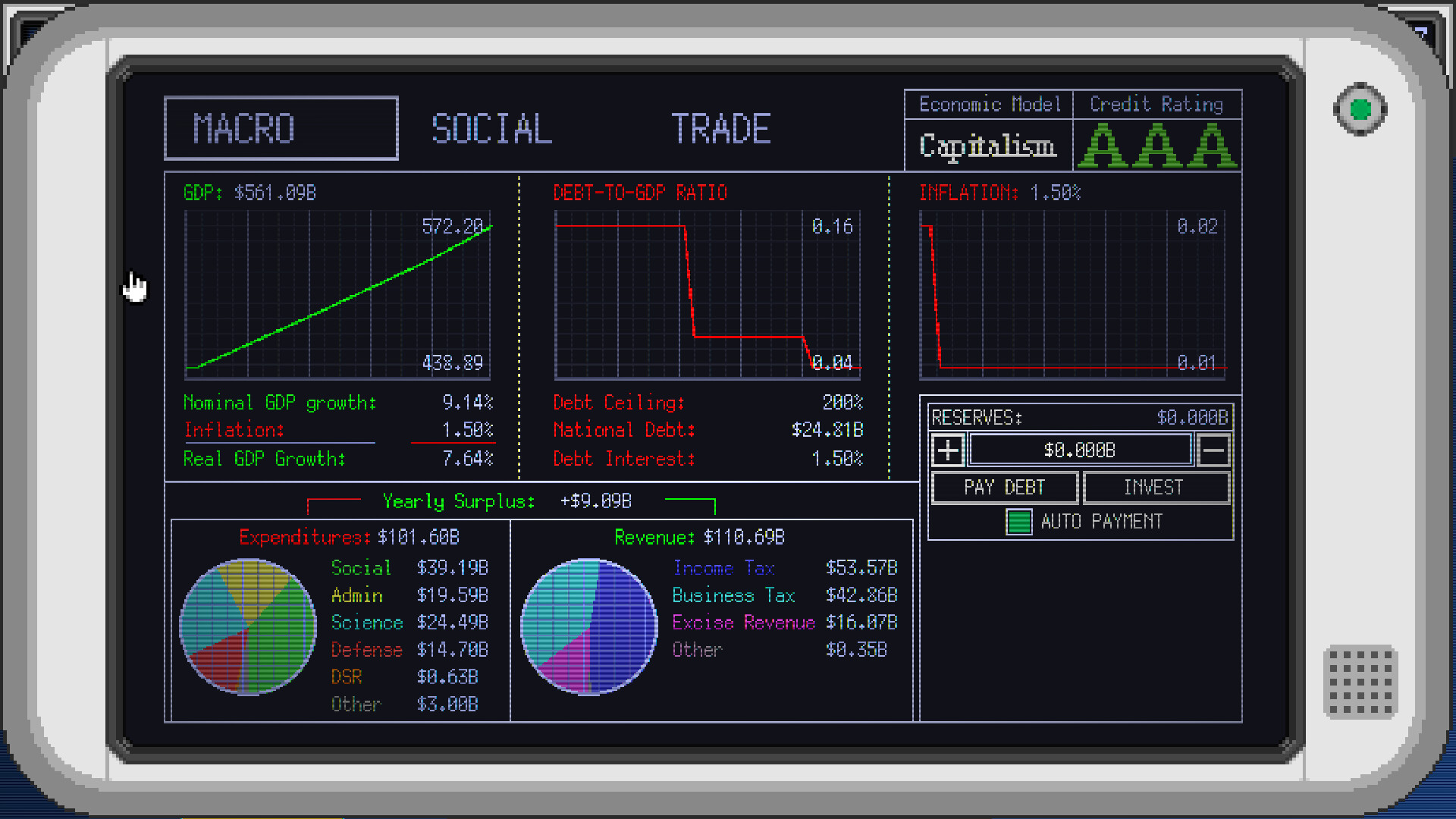Click the Revenue pie chart
The height and width of the screenshot is (819, 1456).
589,627
